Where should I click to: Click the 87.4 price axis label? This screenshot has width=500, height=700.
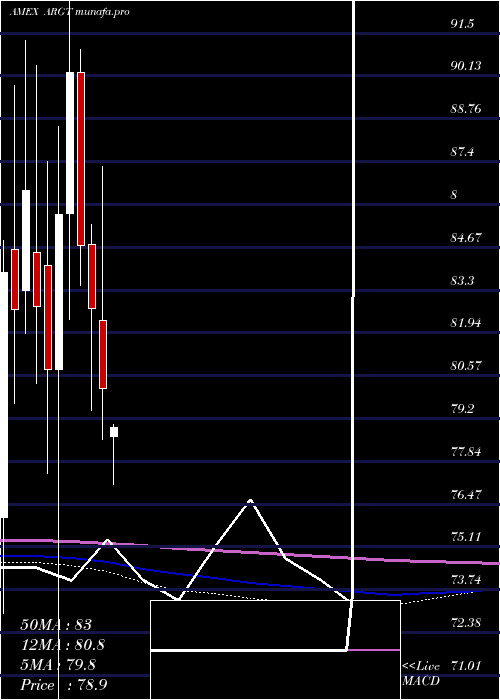click(x=462, y=152)
